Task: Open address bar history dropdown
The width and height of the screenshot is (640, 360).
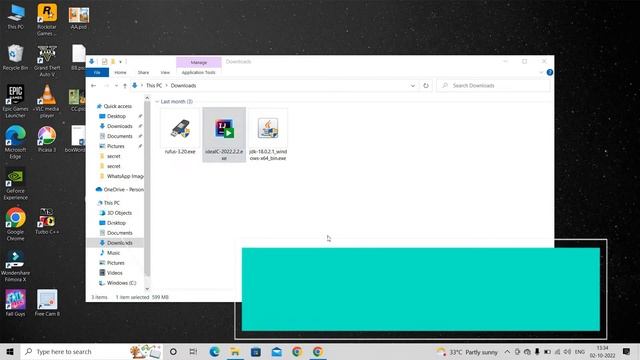Action: pos(412,86)
